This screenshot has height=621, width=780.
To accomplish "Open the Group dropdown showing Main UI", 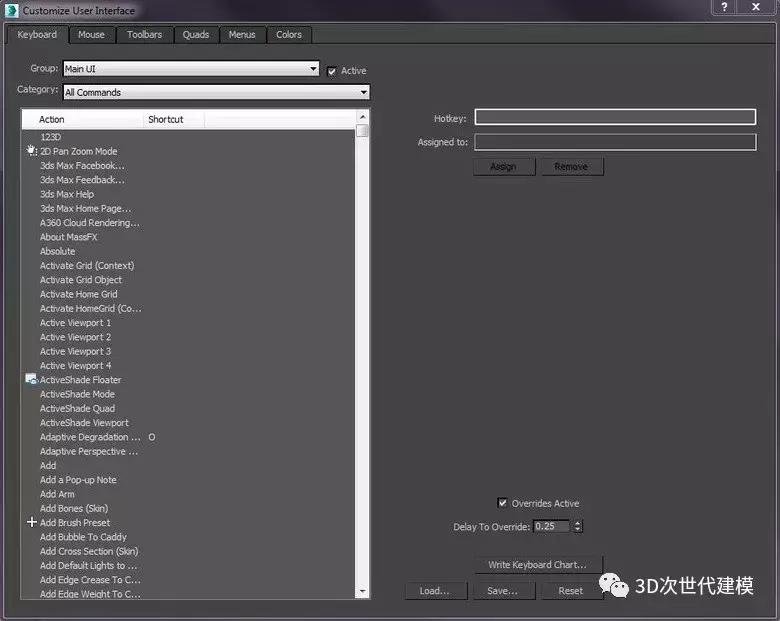I will 190,69.
